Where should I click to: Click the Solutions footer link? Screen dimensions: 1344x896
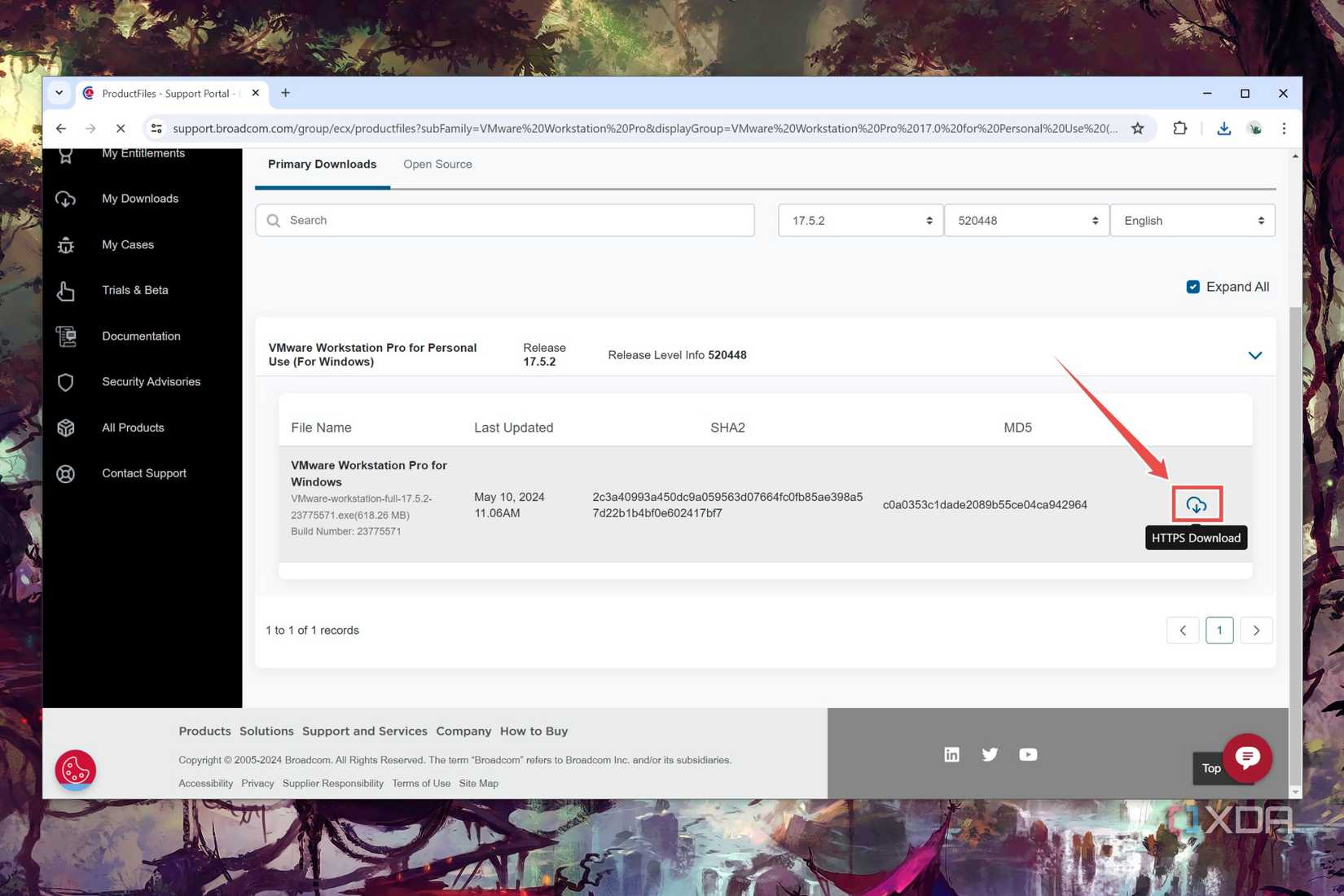click(266, 731)
